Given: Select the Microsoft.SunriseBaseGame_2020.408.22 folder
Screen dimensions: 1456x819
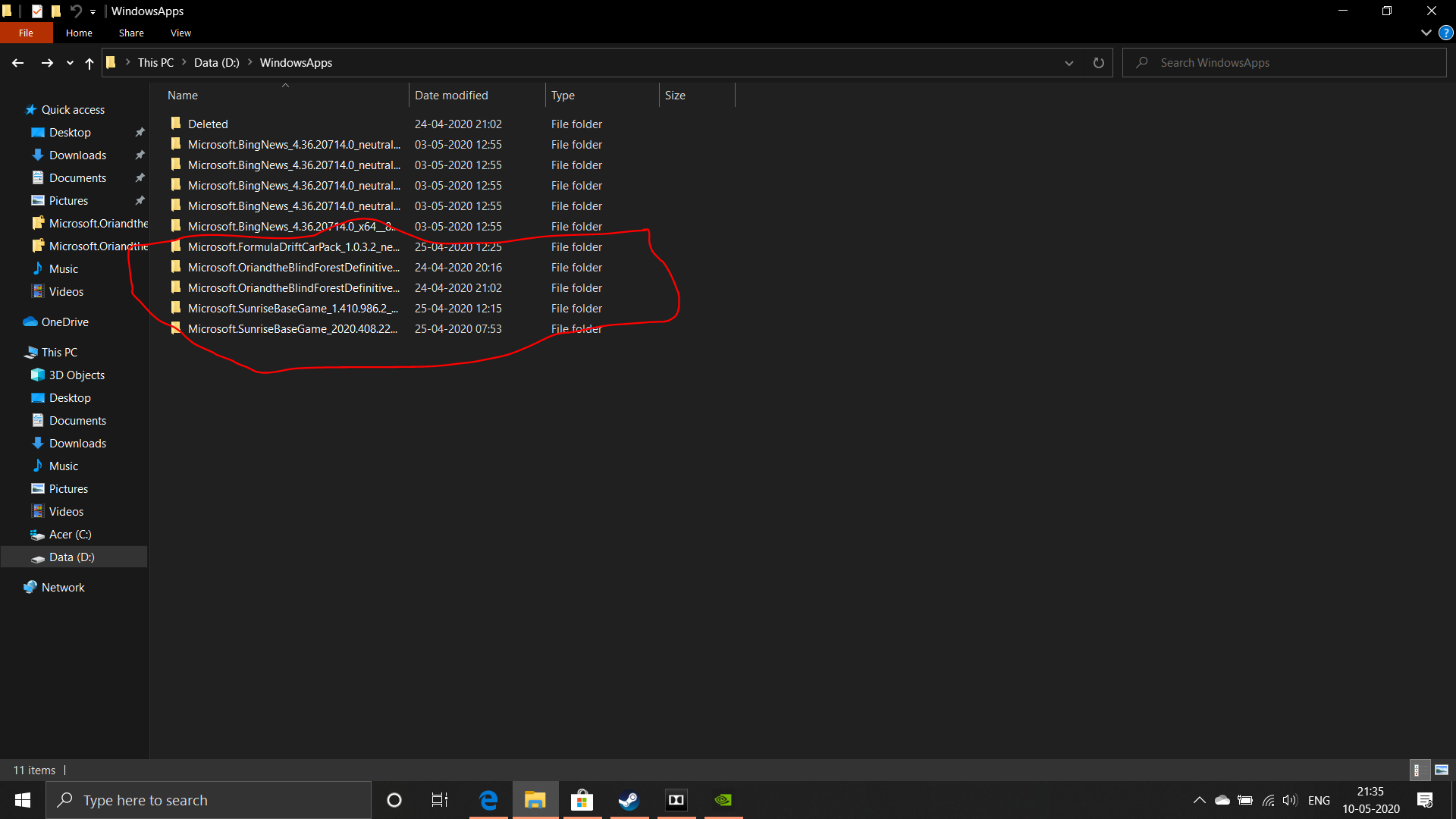Looking at the screenshot, I should (x=293, y=328).
